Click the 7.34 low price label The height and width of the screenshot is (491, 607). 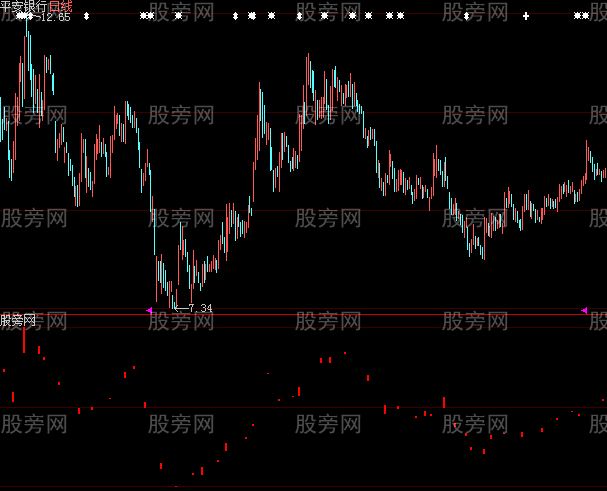tap(200, 306)
